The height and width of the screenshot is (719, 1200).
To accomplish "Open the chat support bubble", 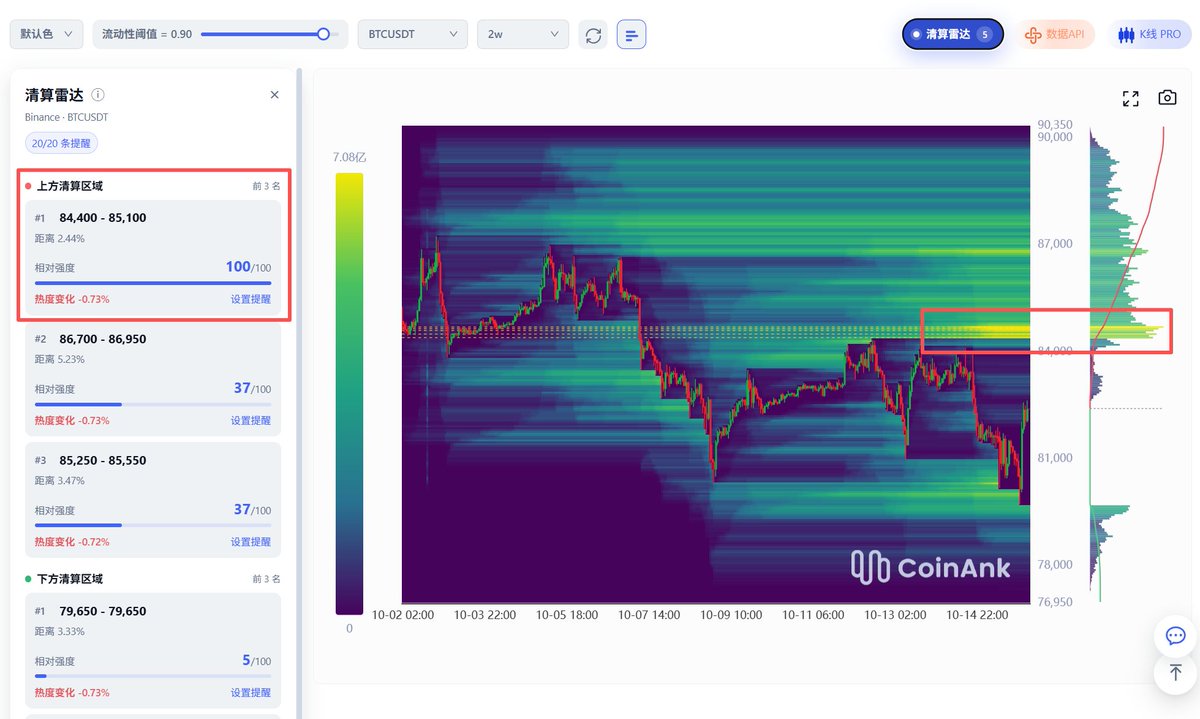I will pyautogui.click(x=1176, y=636).
